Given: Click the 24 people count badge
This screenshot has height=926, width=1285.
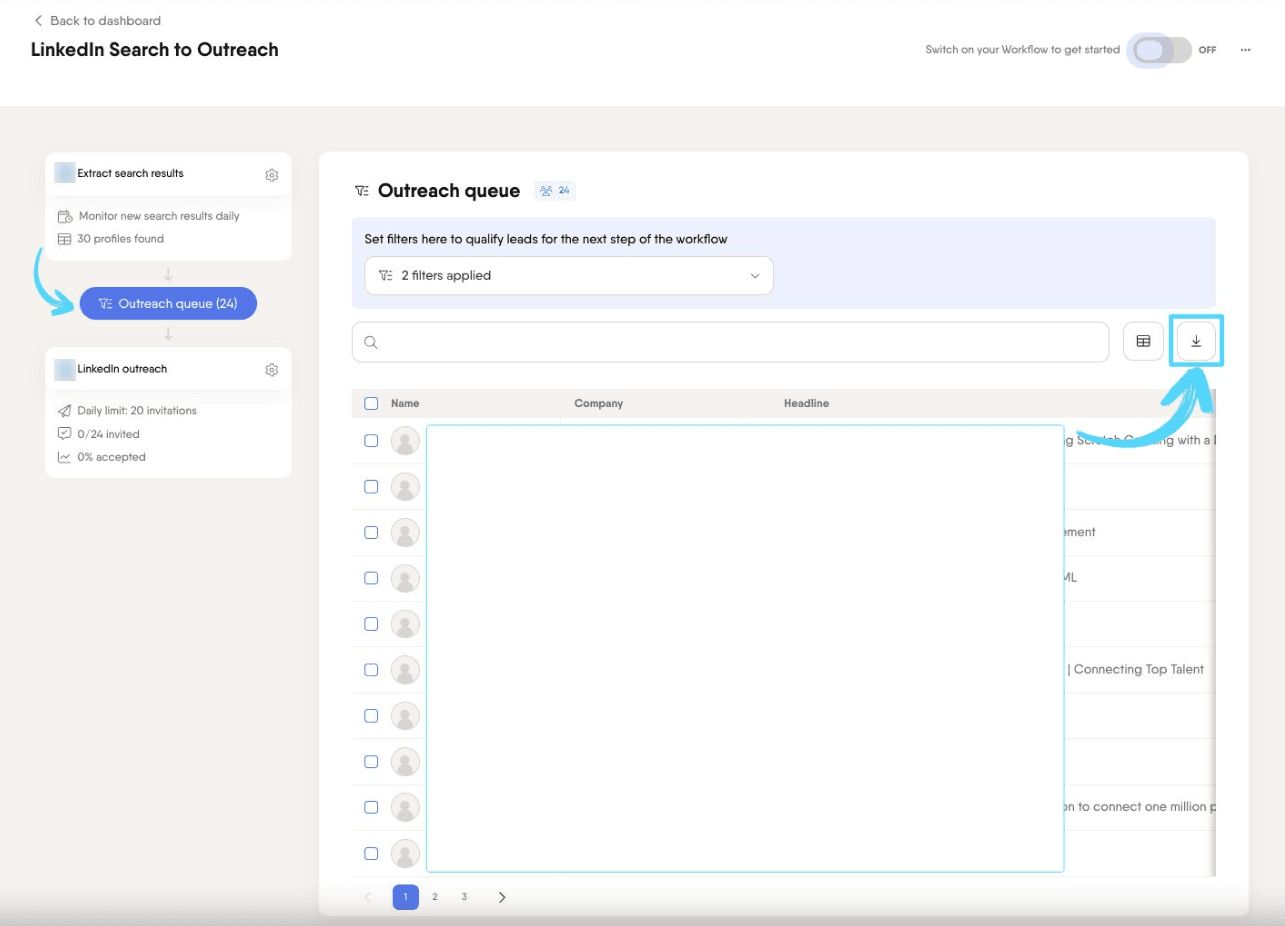Looking at the screenshot, I should coord(555,190).
